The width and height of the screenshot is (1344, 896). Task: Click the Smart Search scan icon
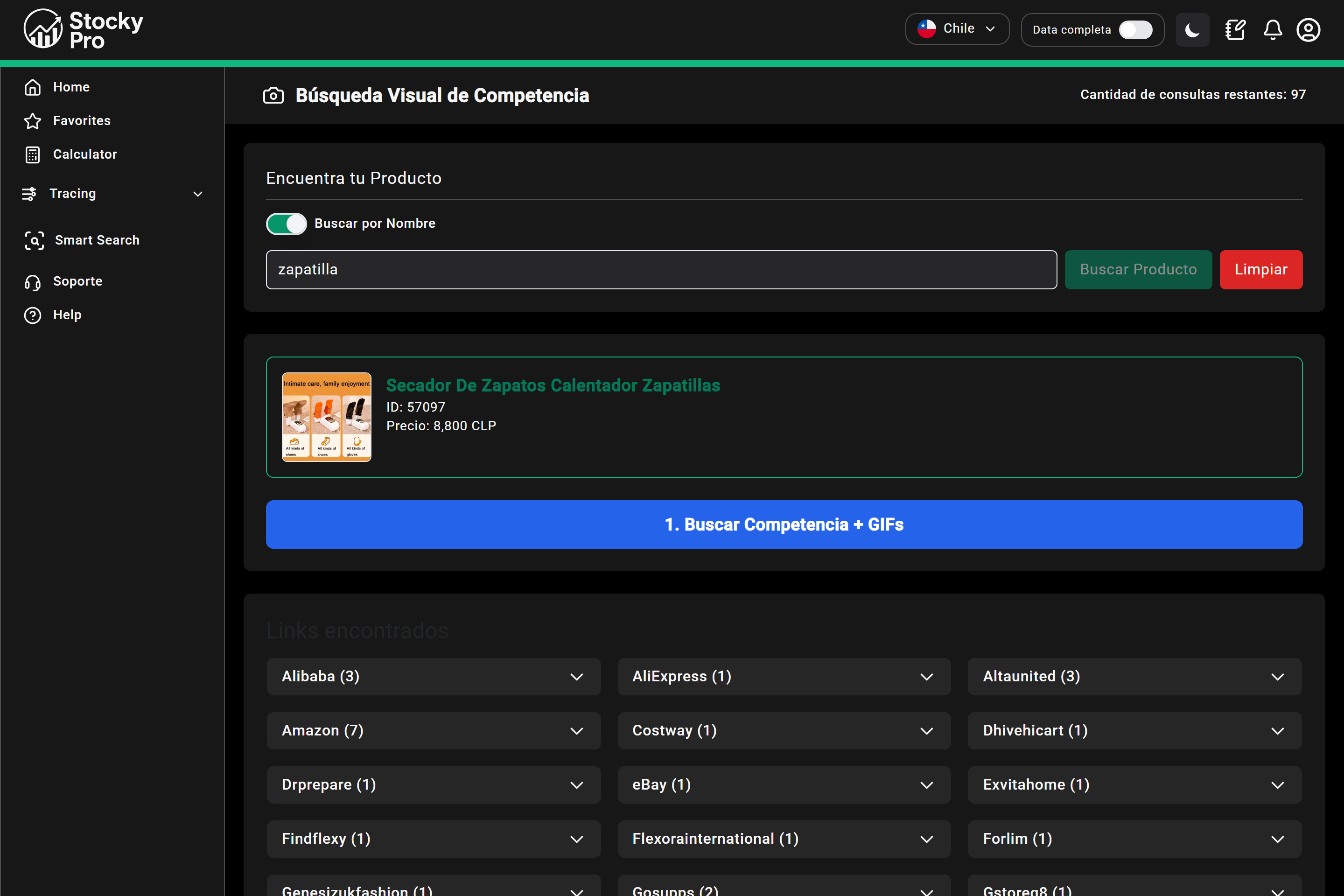pos(34,240)
